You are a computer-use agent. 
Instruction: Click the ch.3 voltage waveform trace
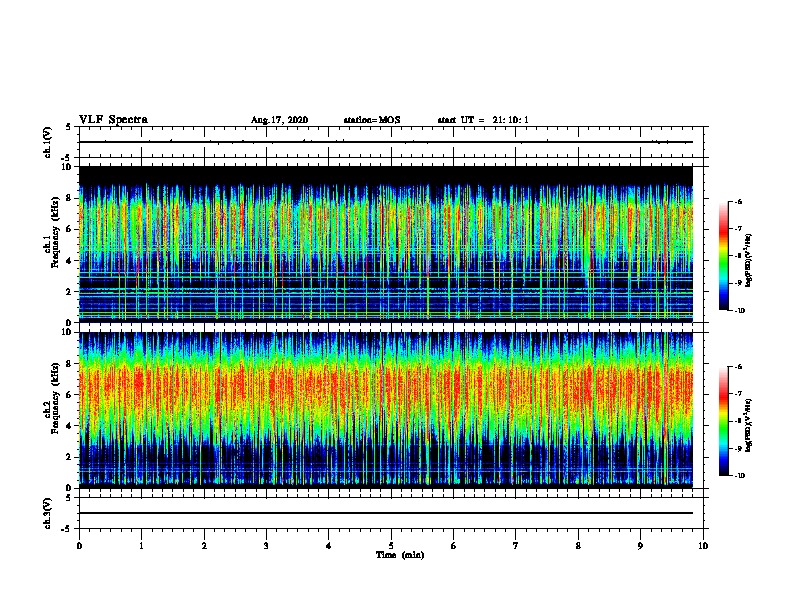[386, 513]
